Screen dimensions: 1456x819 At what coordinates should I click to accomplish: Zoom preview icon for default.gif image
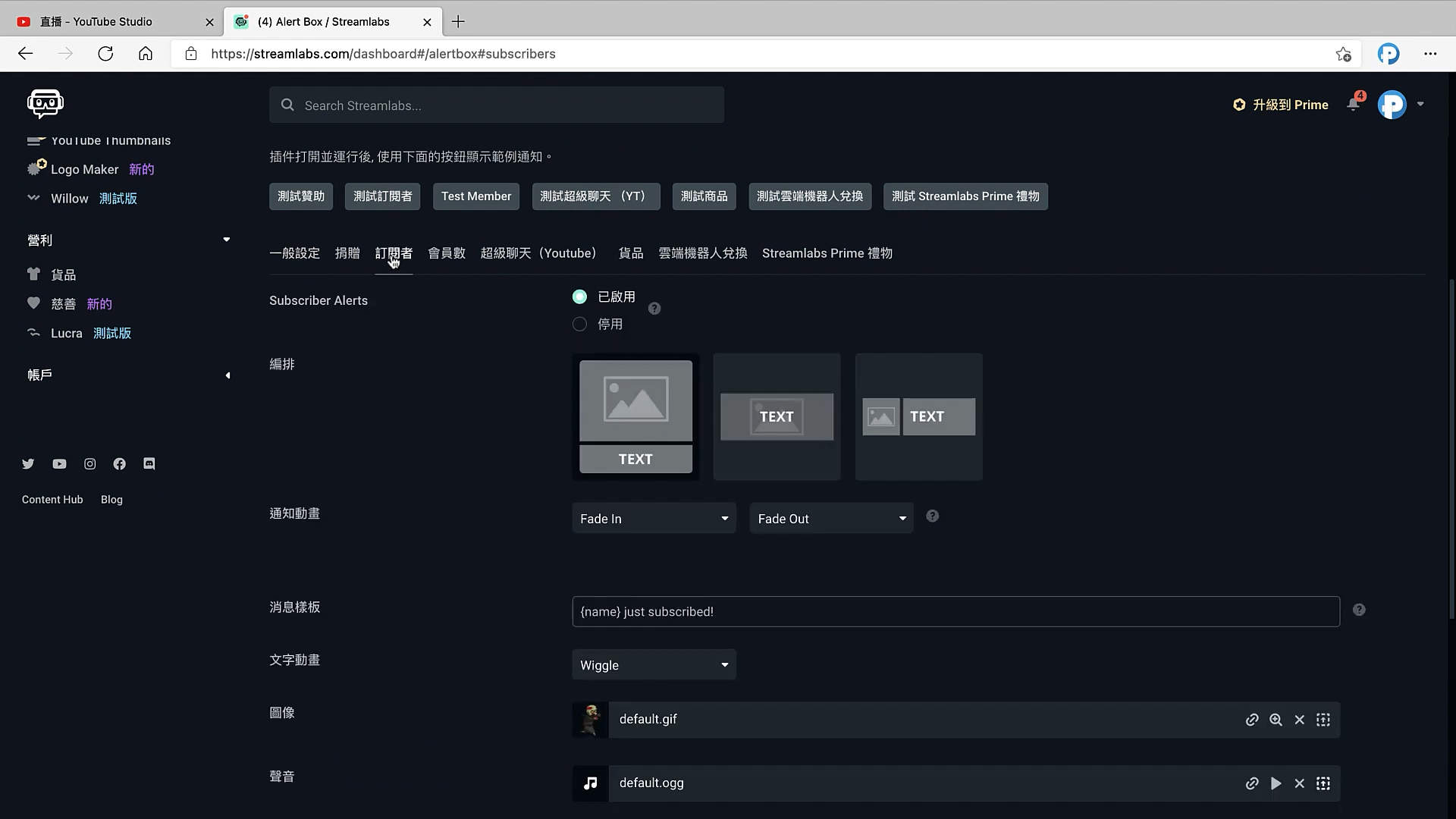coord(1276,720)
